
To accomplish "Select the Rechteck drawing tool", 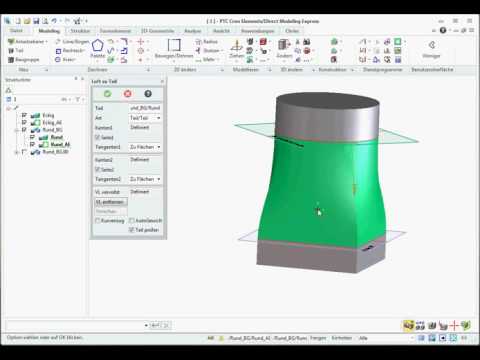I will coord(70,51).
